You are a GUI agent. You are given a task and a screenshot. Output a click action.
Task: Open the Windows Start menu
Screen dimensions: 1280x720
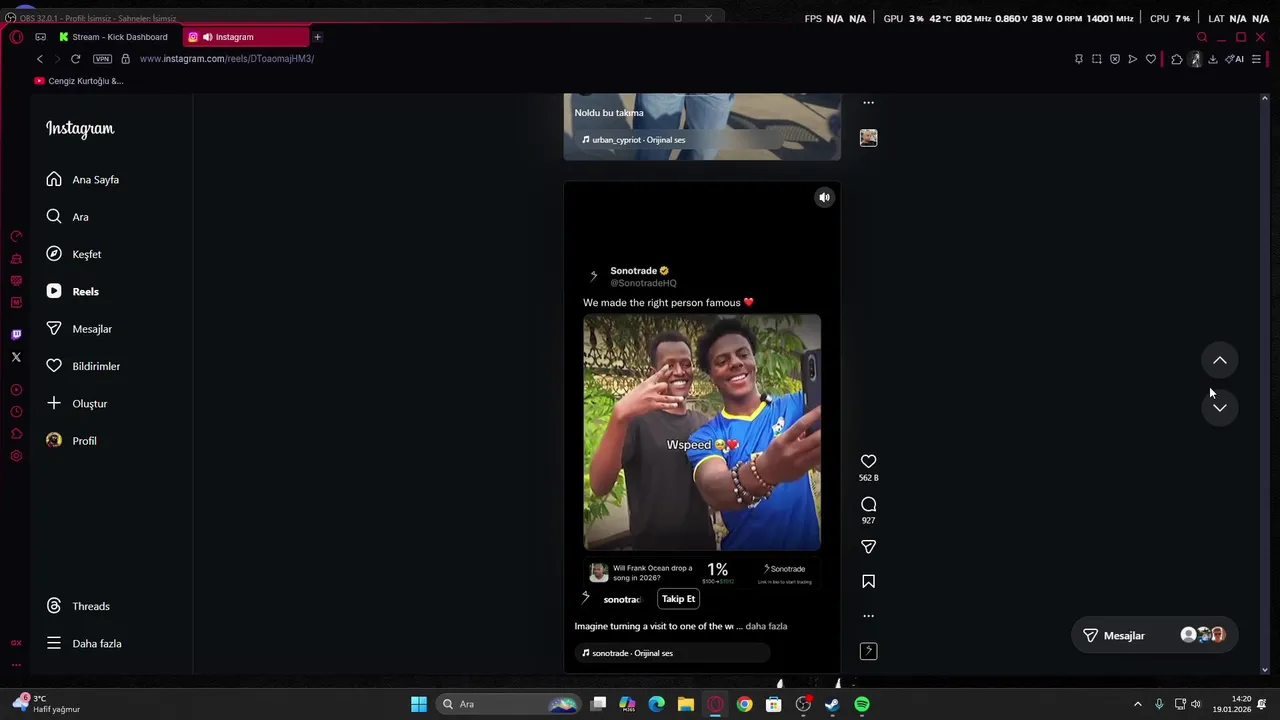tap(419, 704)
